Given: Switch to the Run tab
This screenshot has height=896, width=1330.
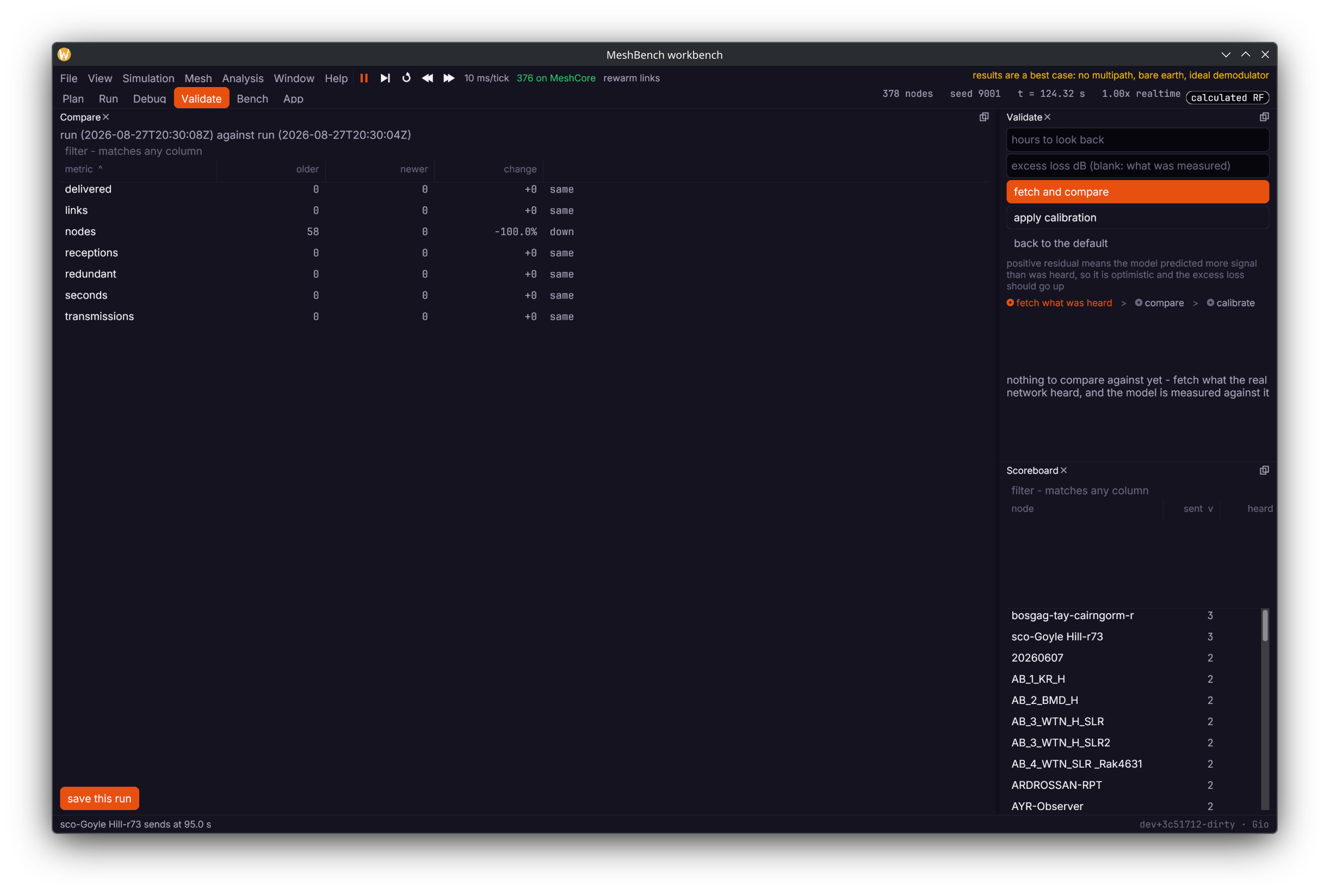Looking at the screenshot, I should click(x=108, y=99).
